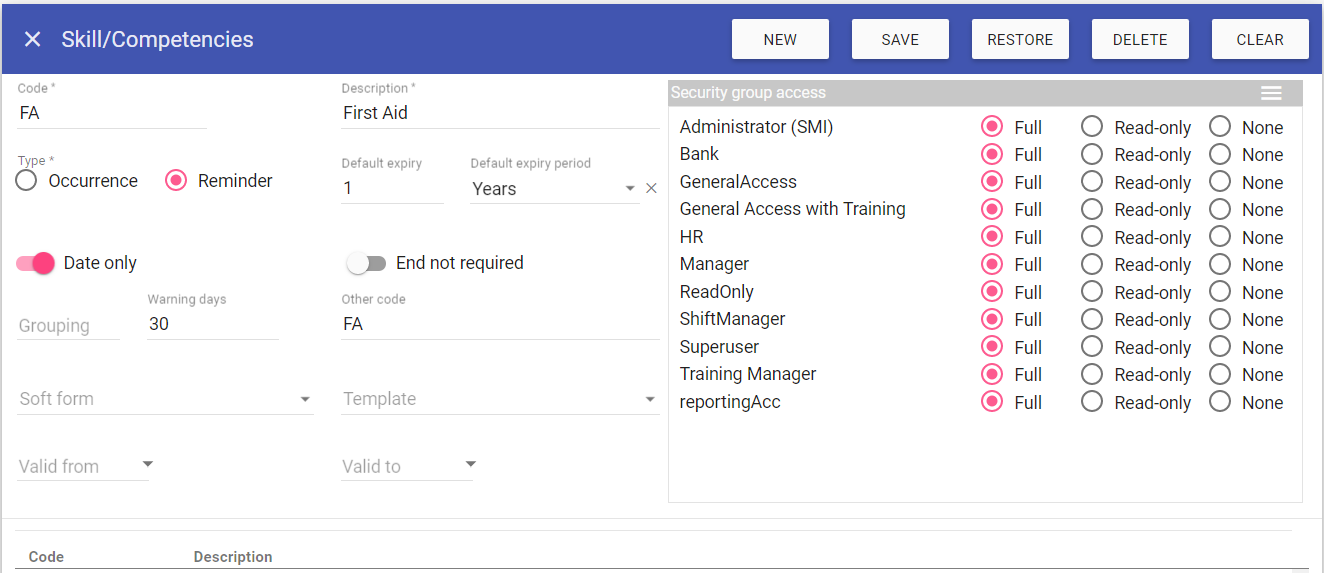
Task: Close the Skill/Competencies form with X icon
Action: pos(32,39)
